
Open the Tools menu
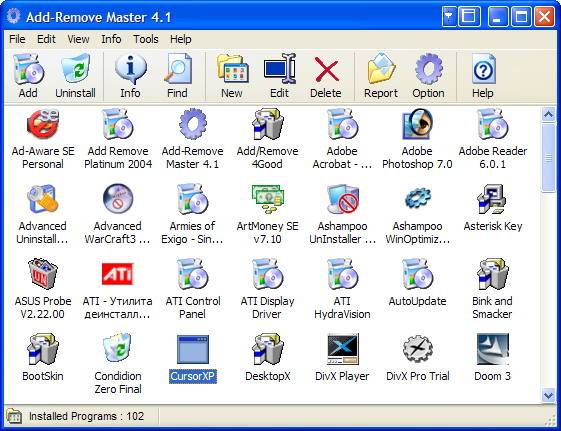146,39
